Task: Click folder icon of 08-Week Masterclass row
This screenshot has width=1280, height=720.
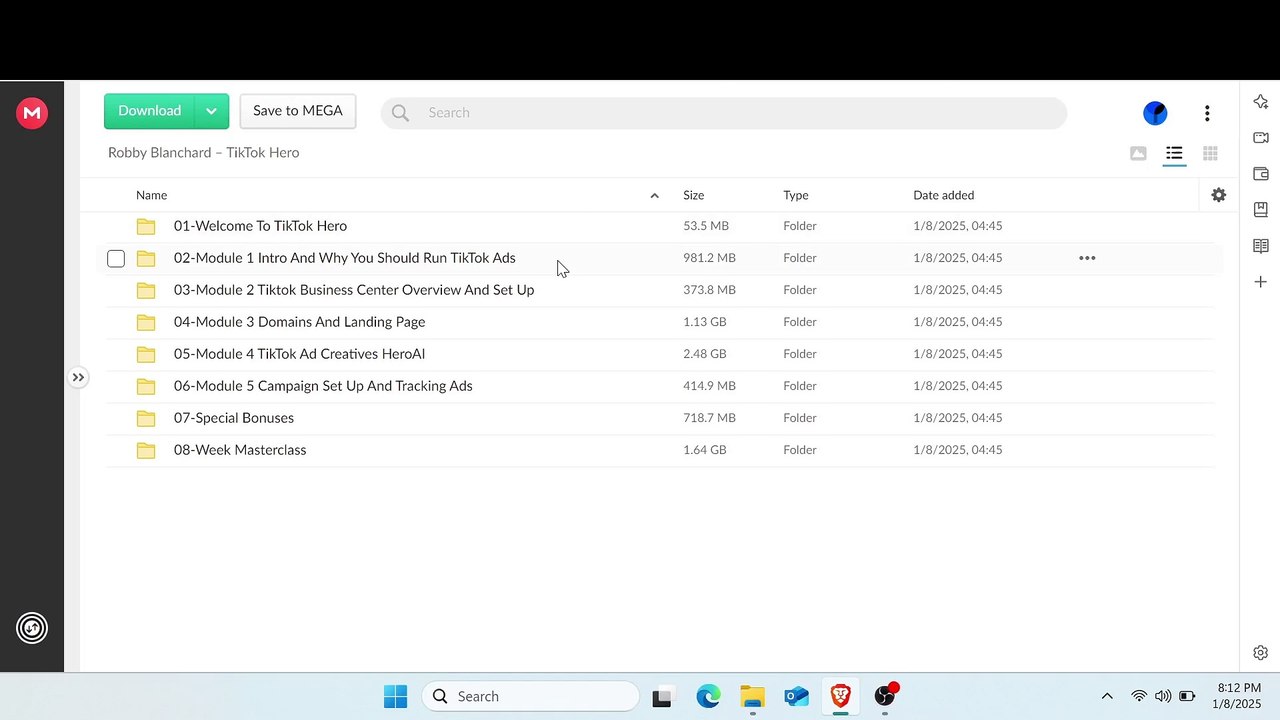Action: pyautogui.click(x=146, y=450)
